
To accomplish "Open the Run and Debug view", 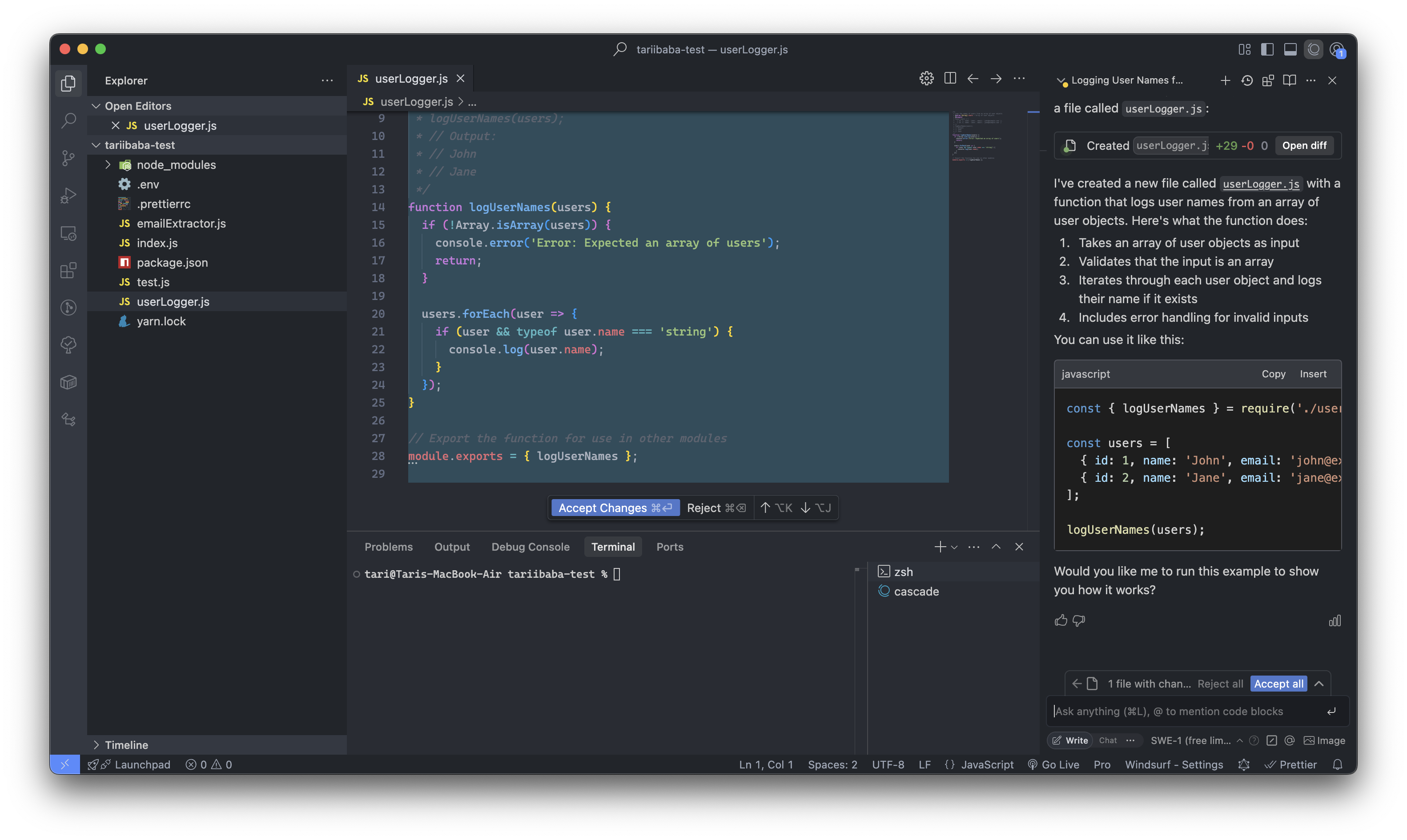I will [x=68, y=195].
